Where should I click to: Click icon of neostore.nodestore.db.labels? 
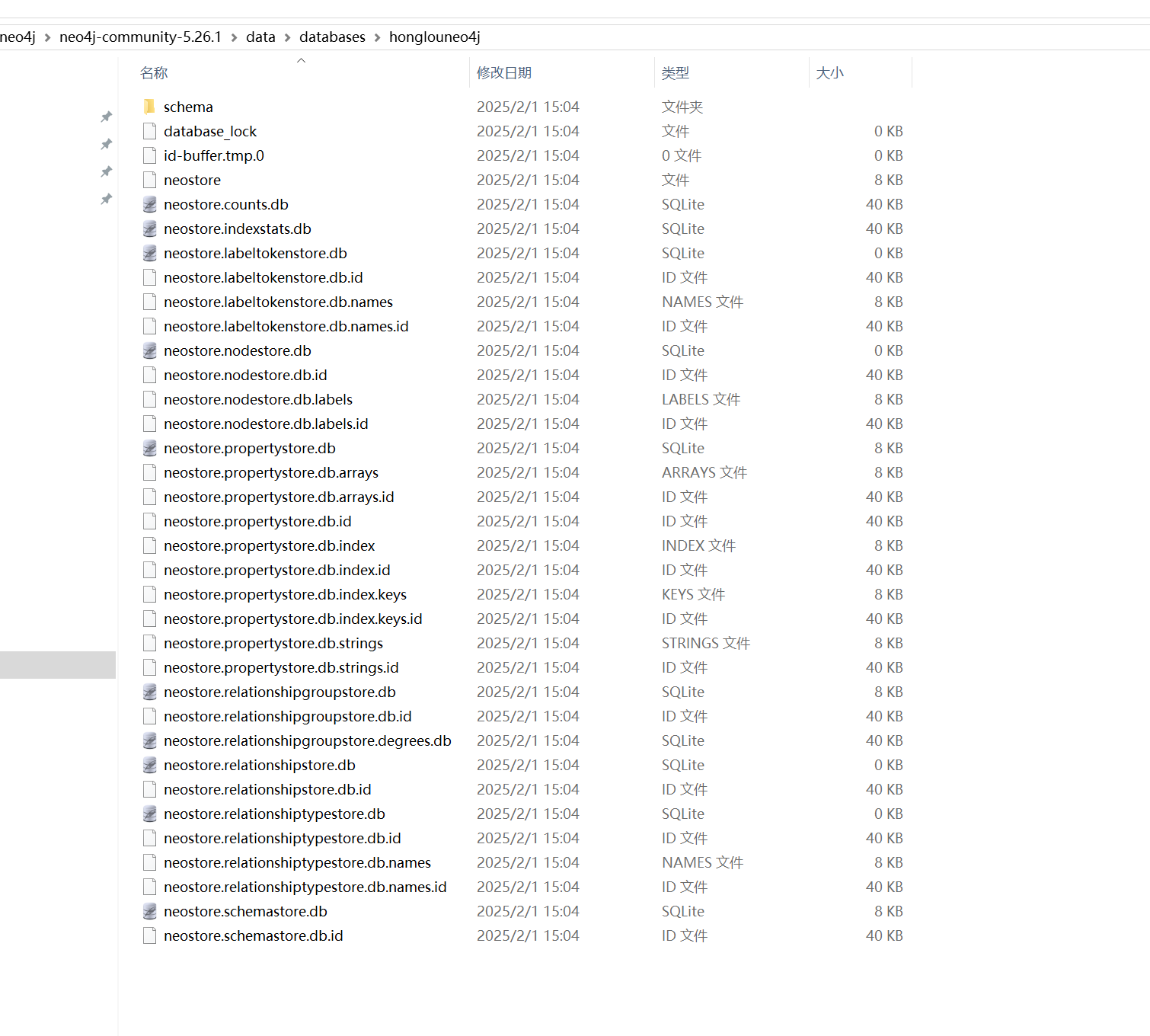click(x=149, y=399)
